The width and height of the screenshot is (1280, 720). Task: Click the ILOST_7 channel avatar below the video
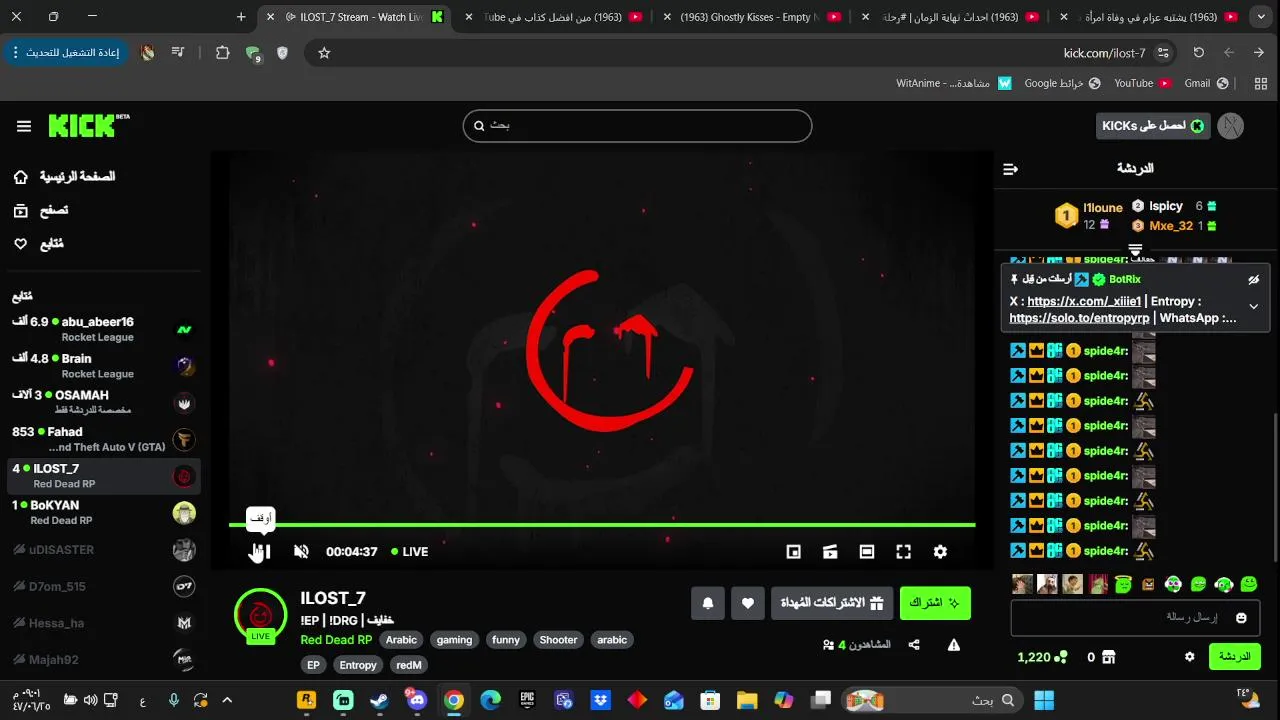coord(260,614)
